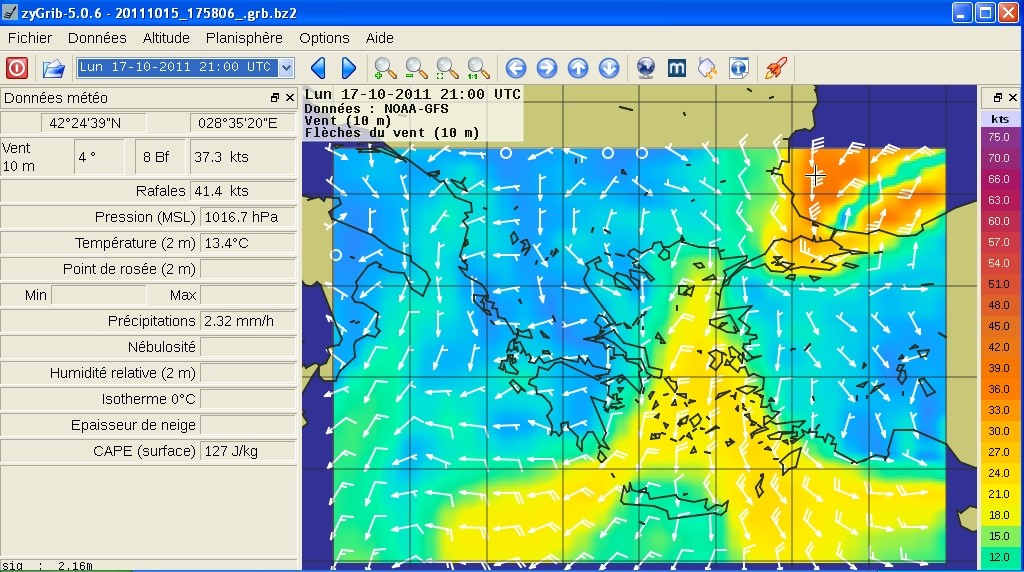Click the blue 'm' meteoblue icon
Viewport: 1024px width, 572px height.
pos(677,68)
